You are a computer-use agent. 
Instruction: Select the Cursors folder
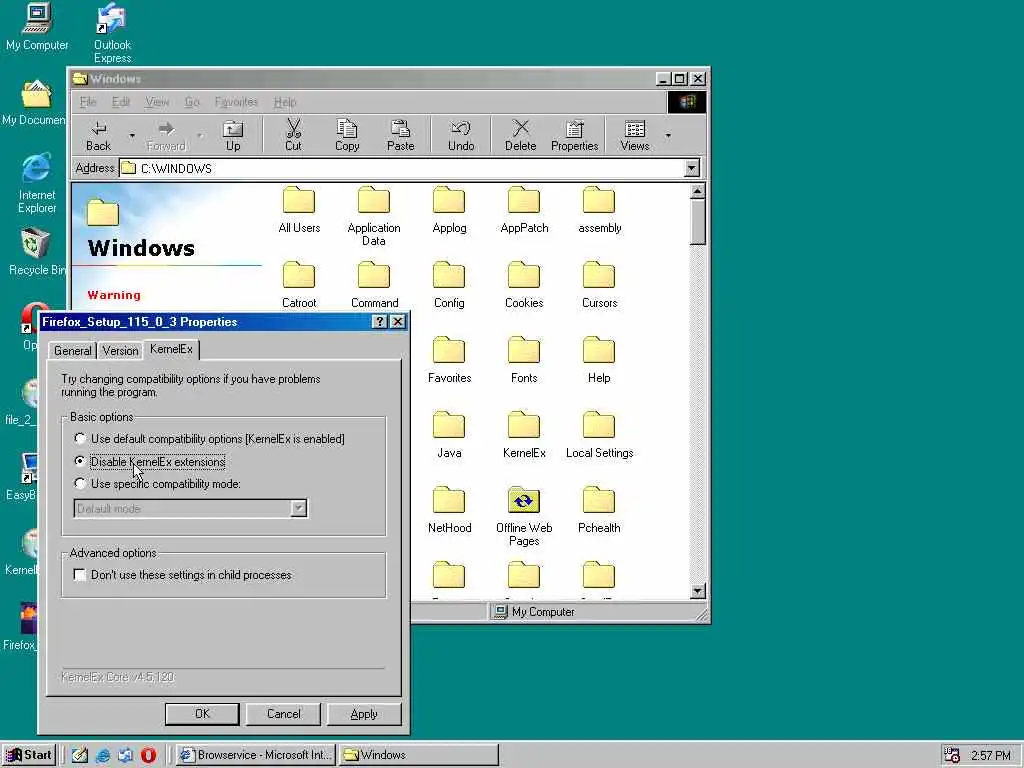[600, 285]
